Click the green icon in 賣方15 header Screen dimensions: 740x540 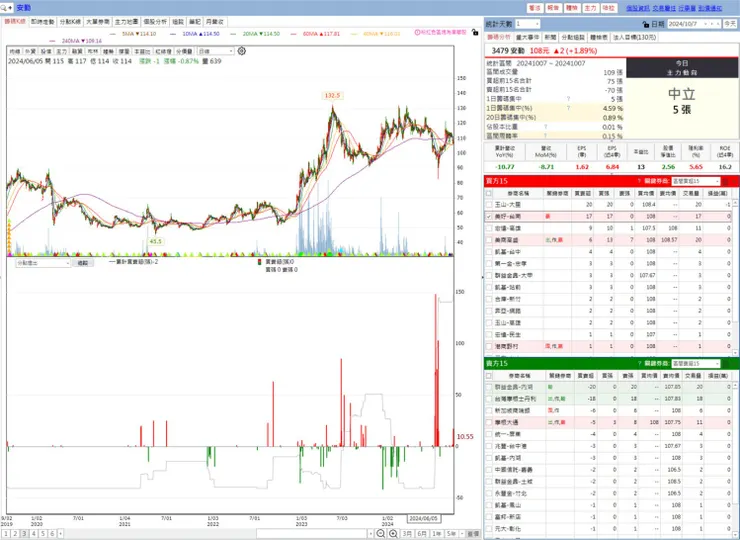pyautogui.click(x=725, y=363)
